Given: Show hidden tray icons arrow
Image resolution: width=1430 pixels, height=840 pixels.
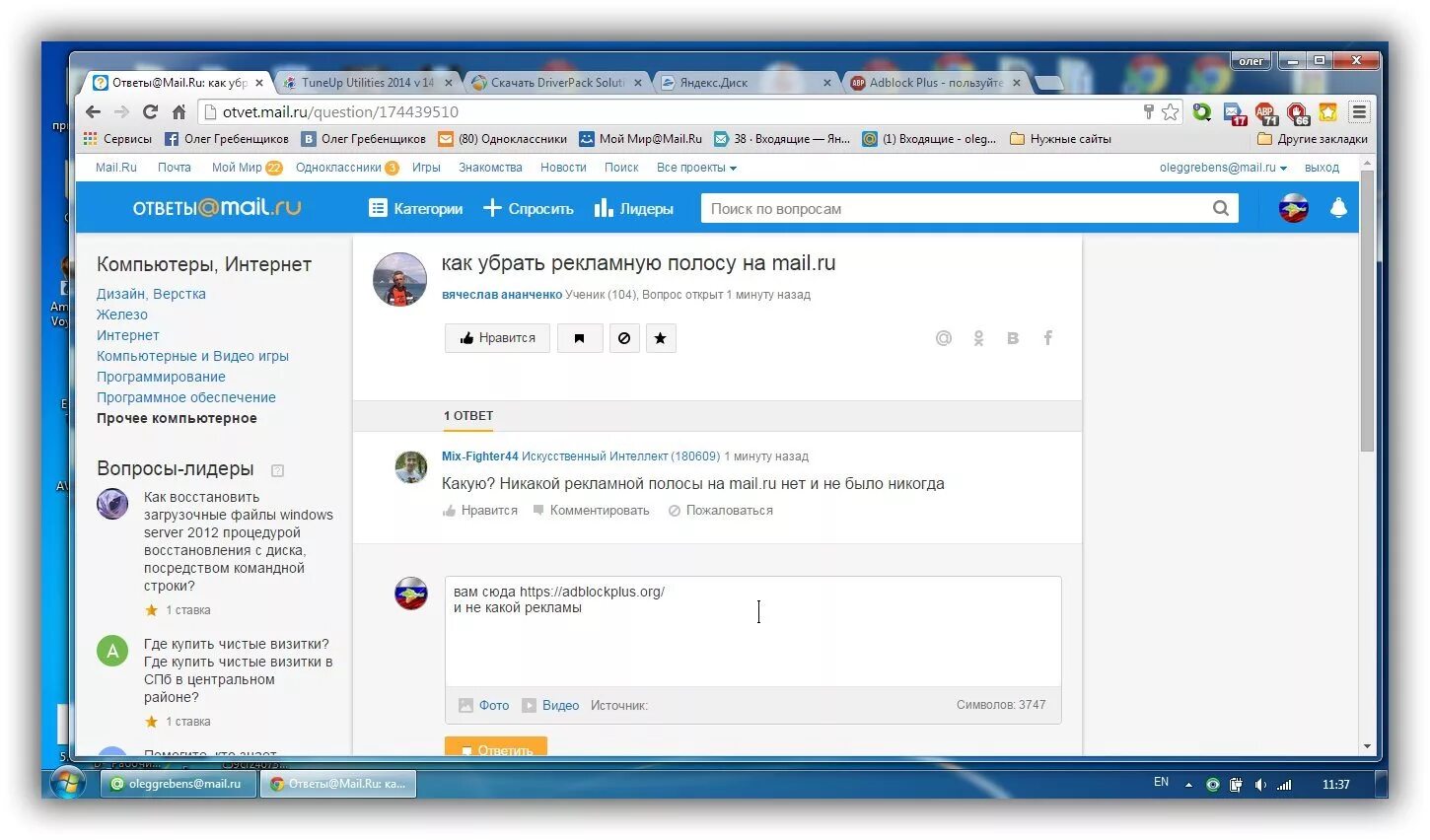Looking at the screenshot, I should tap(1188, 785).
